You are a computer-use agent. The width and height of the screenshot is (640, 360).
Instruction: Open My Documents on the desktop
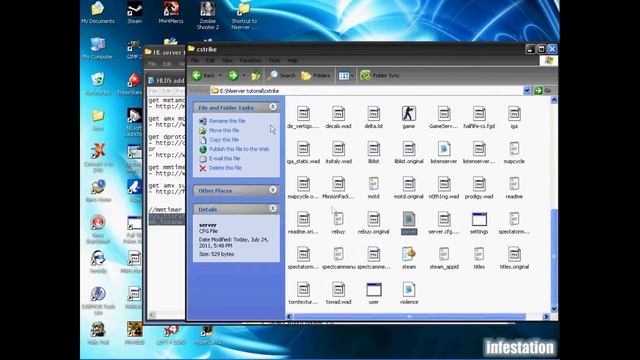[x=98, y=13]
